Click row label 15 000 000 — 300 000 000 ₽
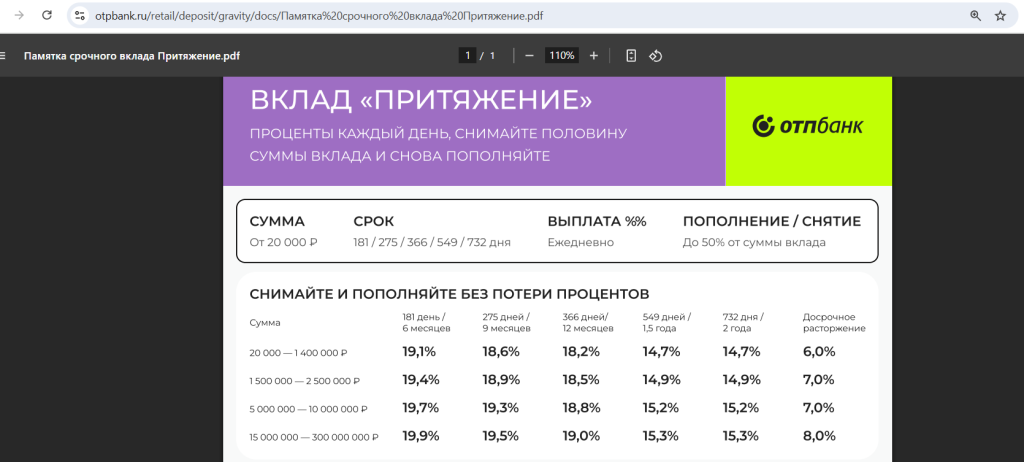 click(313, 437)
